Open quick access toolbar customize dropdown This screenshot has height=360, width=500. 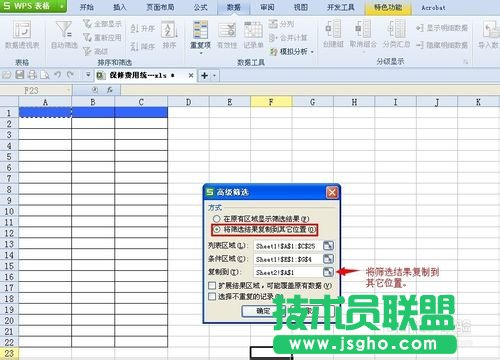pos(88,75)
